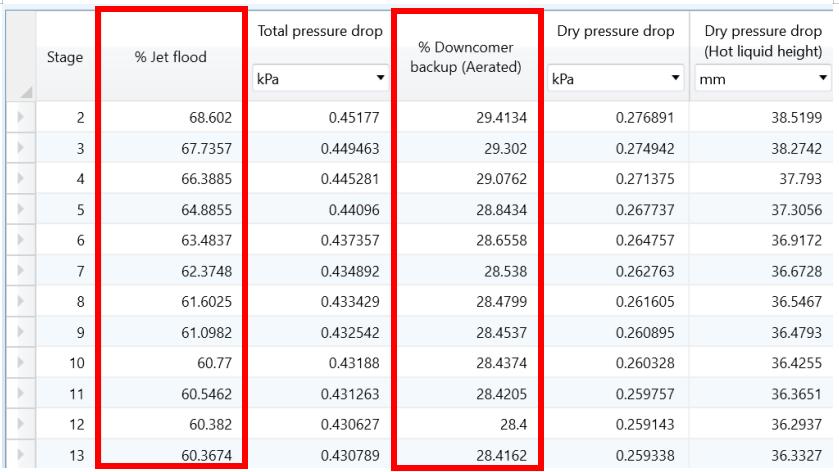
Task: Click the Dry pressure drop (Hot liquid height) header
Action: [x=763, y=40]
